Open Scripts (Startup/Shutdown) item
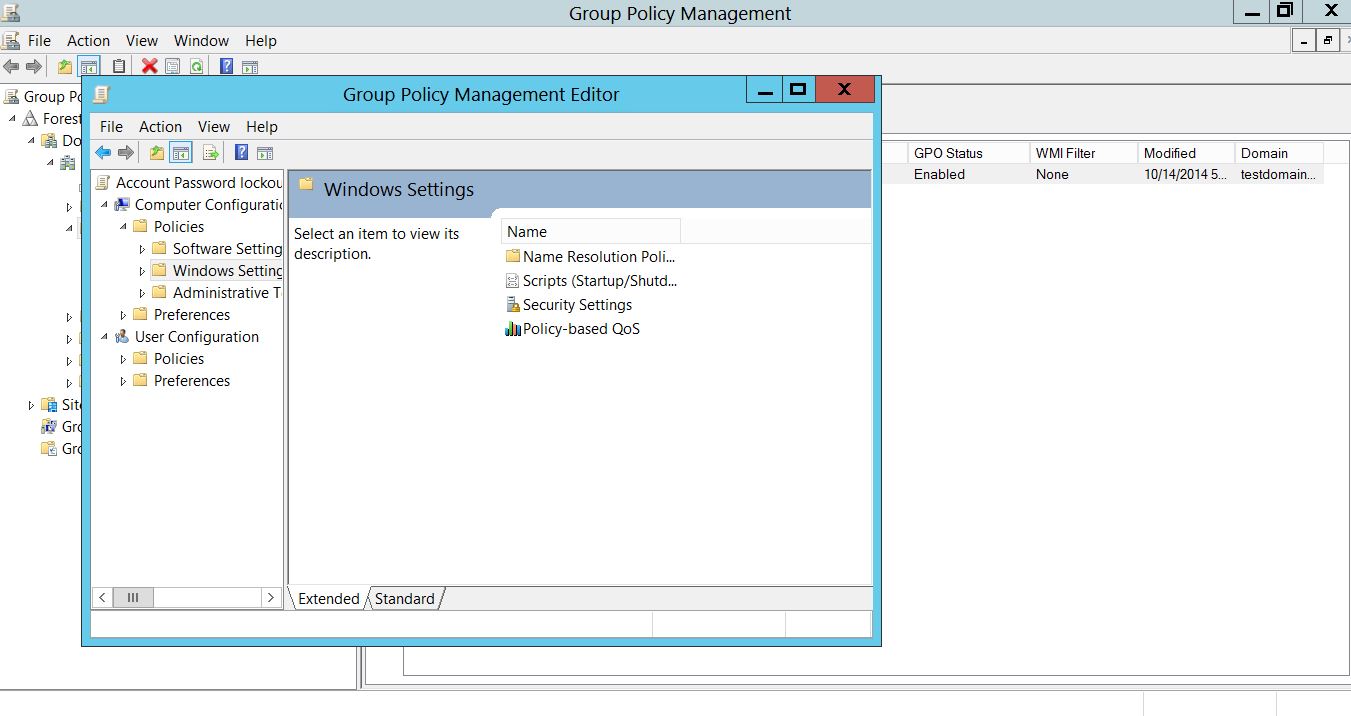 592,281
